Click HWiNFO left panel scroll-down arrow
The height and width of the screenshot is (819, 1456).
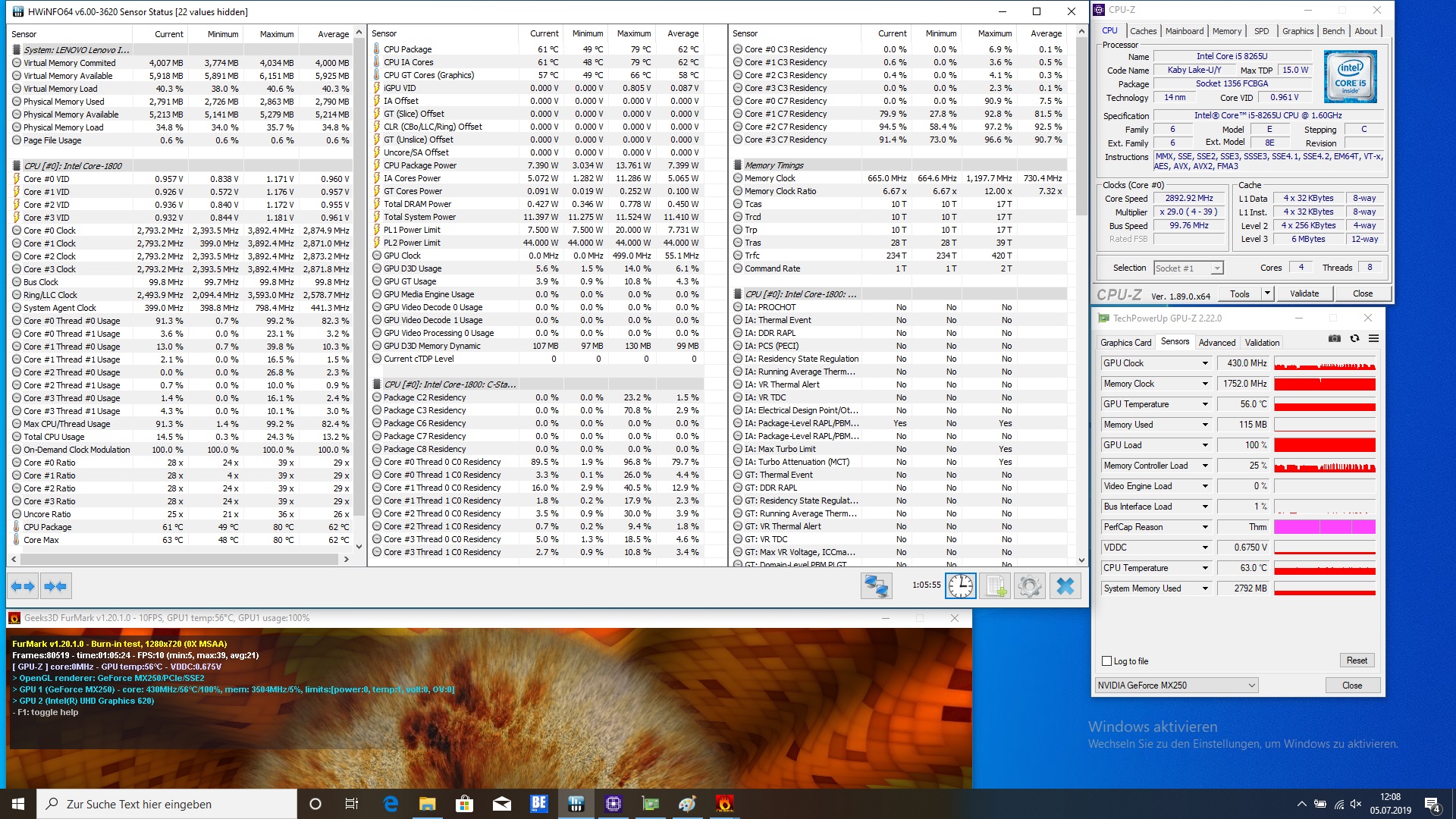tap(359, 546)
